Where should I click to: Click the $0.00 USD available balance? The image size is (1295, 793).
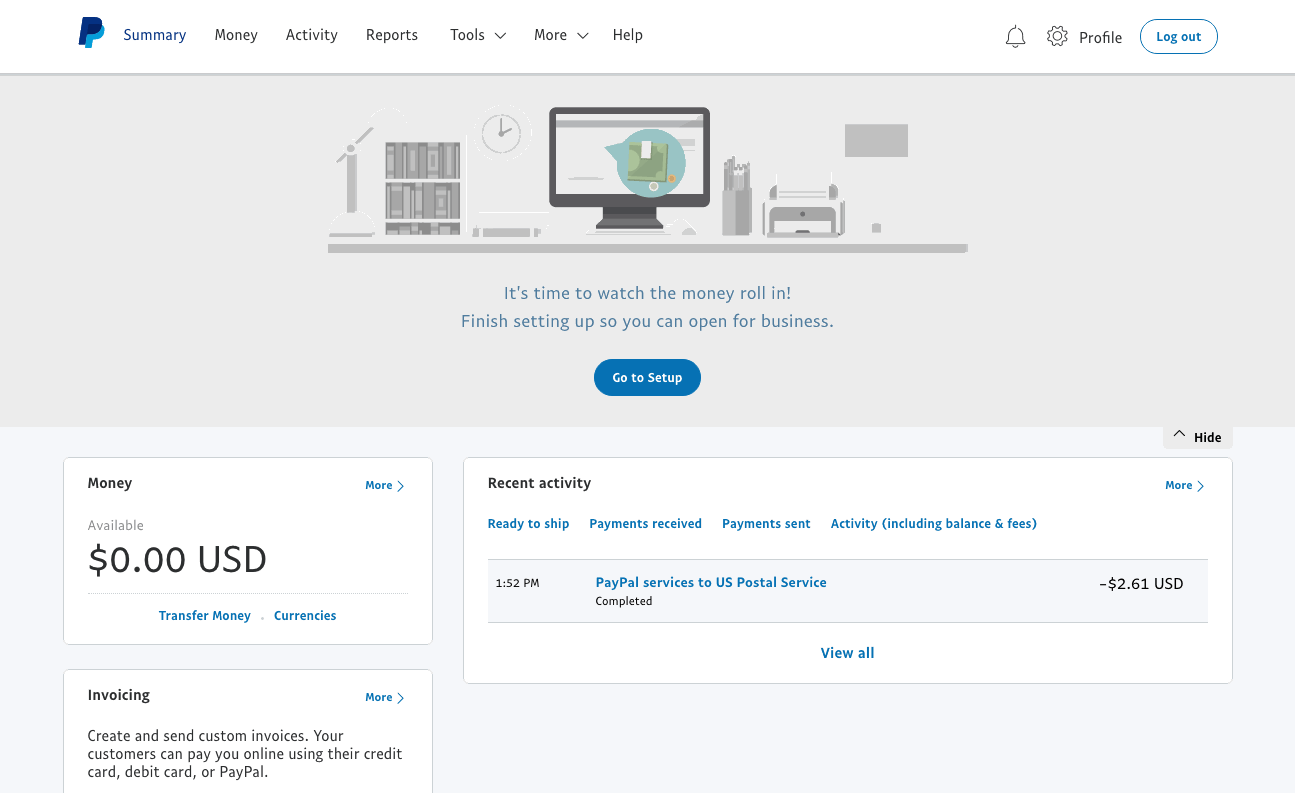tap(178, 559)
